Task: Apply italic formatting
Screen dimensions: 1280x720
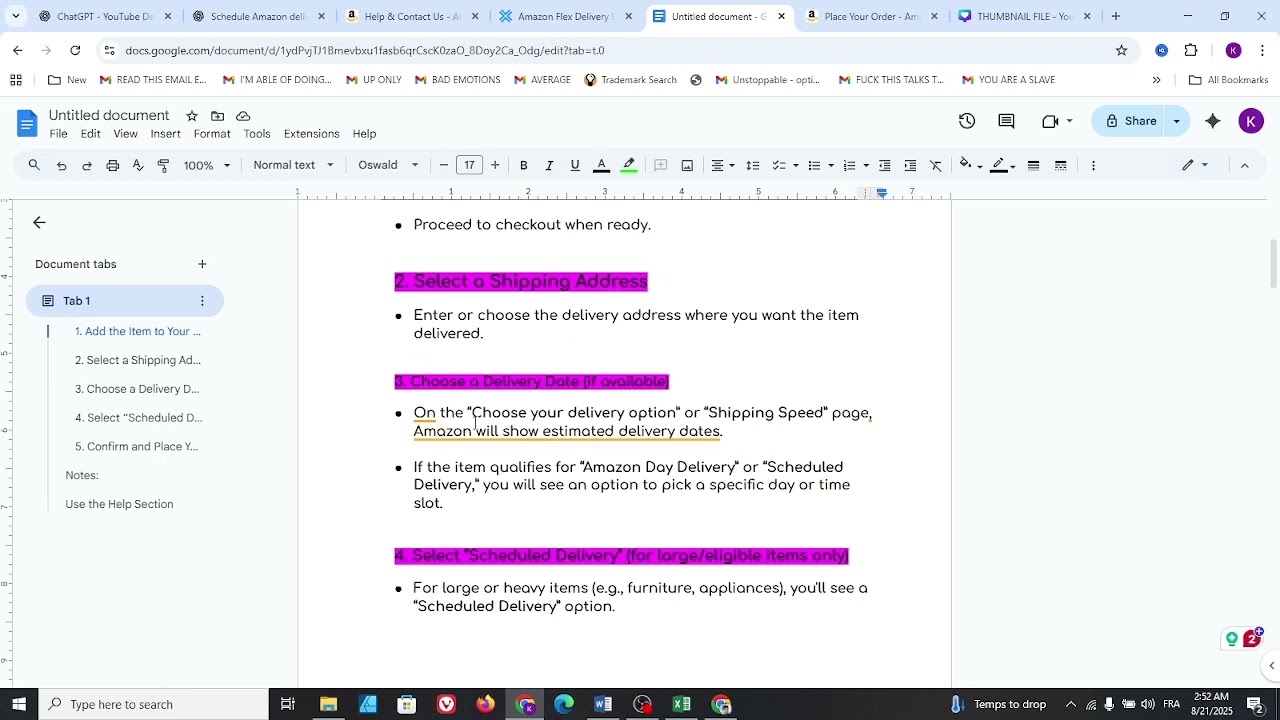Action: [x=549, y=165]
